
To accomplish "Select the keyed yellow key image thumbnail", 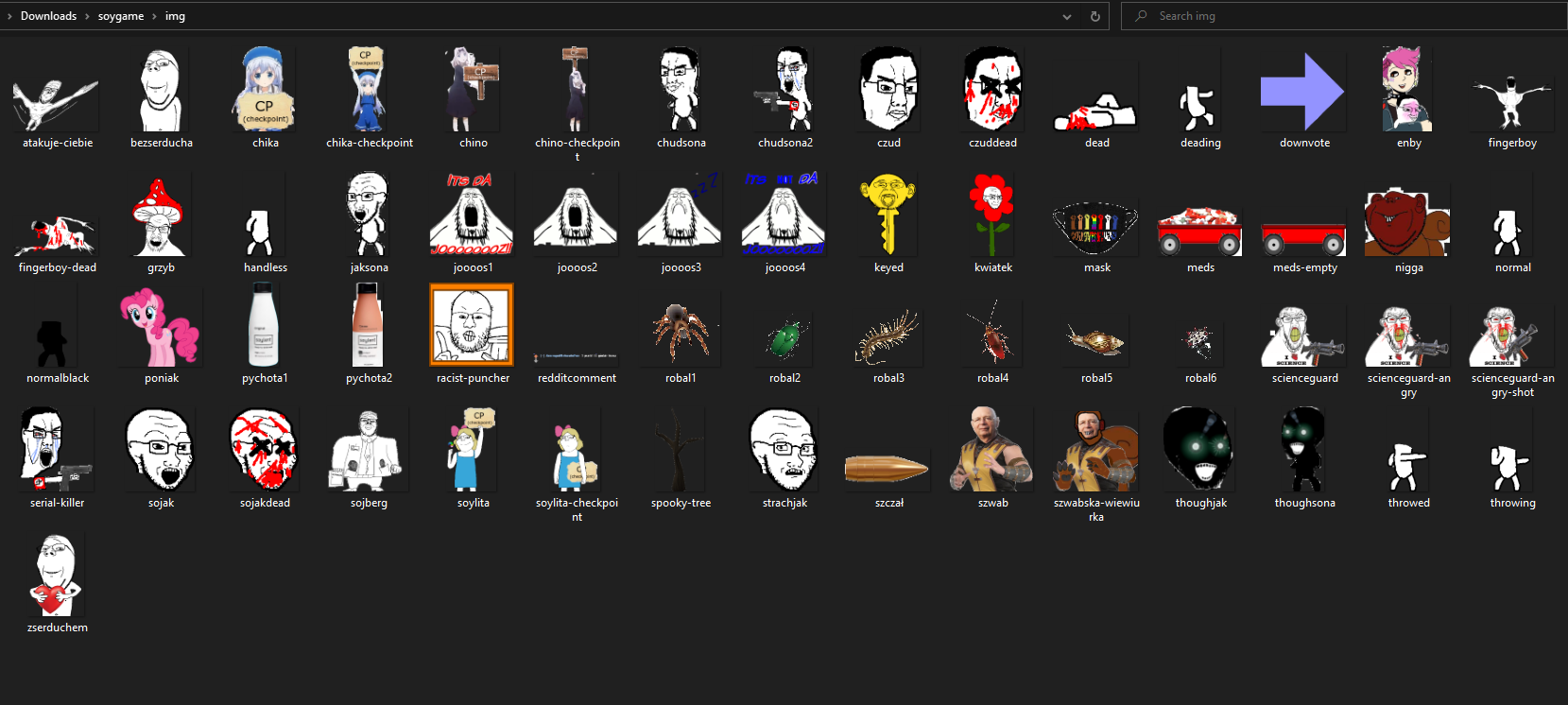I will [x=887, y=214].
